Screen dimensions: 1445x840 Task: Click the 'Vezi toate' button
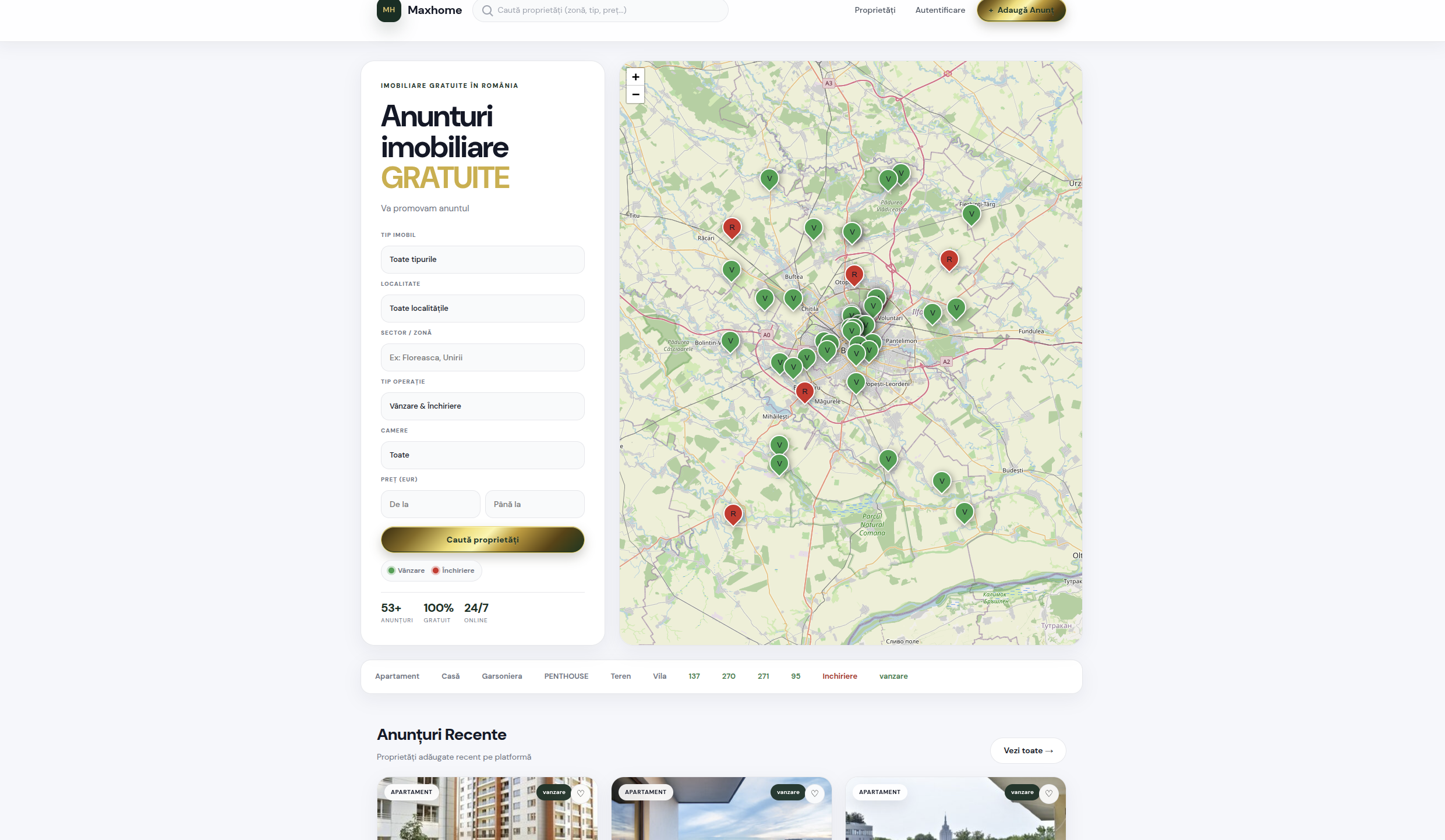(1028, 751)
